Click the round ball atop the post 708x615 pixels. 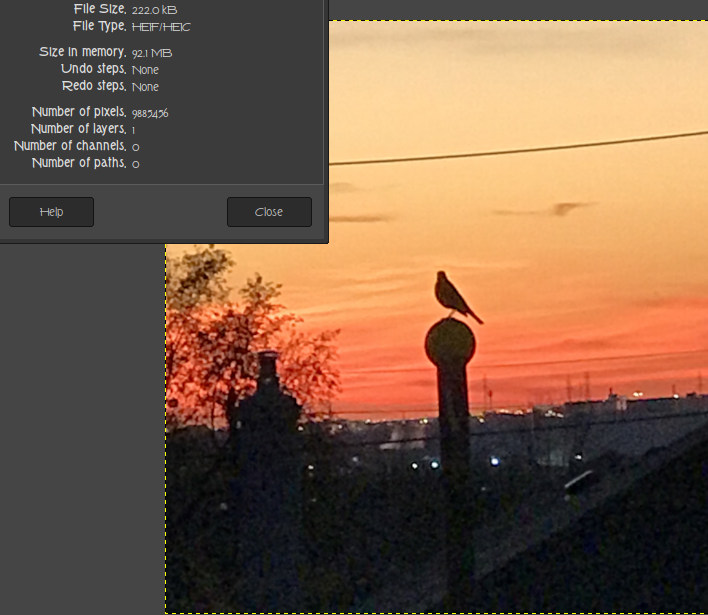pos(450,343)
